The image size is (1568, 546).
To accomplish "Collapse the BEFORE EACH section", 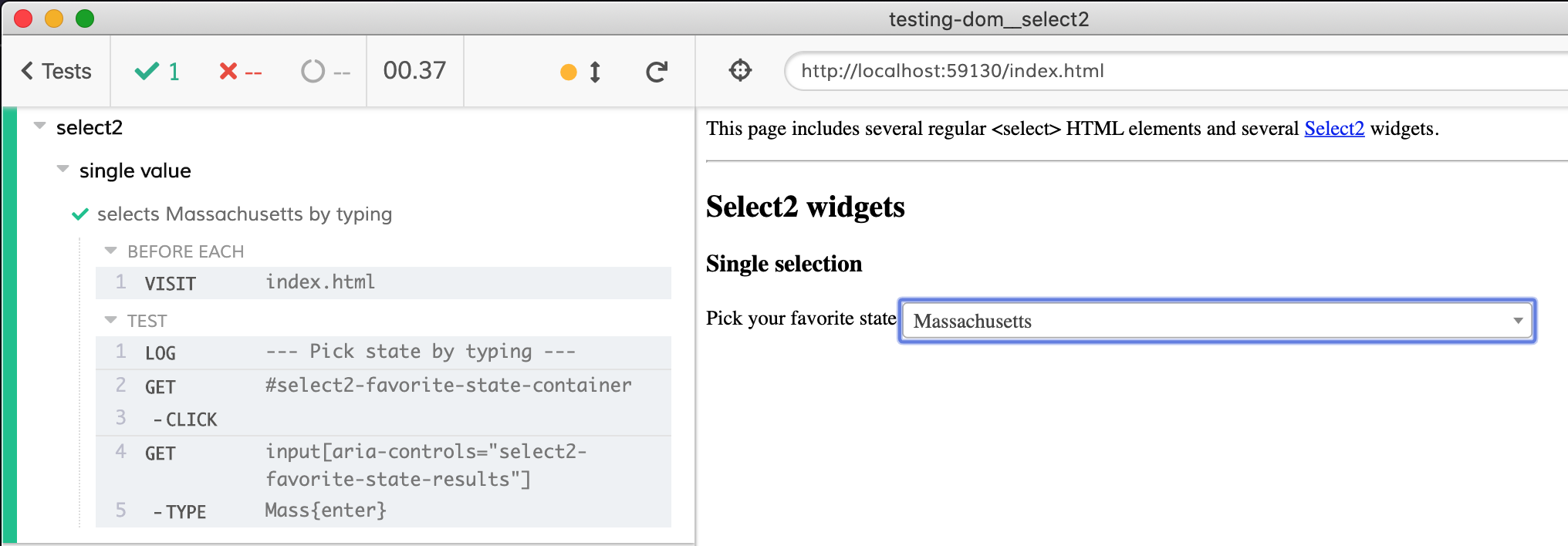I will (110, 251).
